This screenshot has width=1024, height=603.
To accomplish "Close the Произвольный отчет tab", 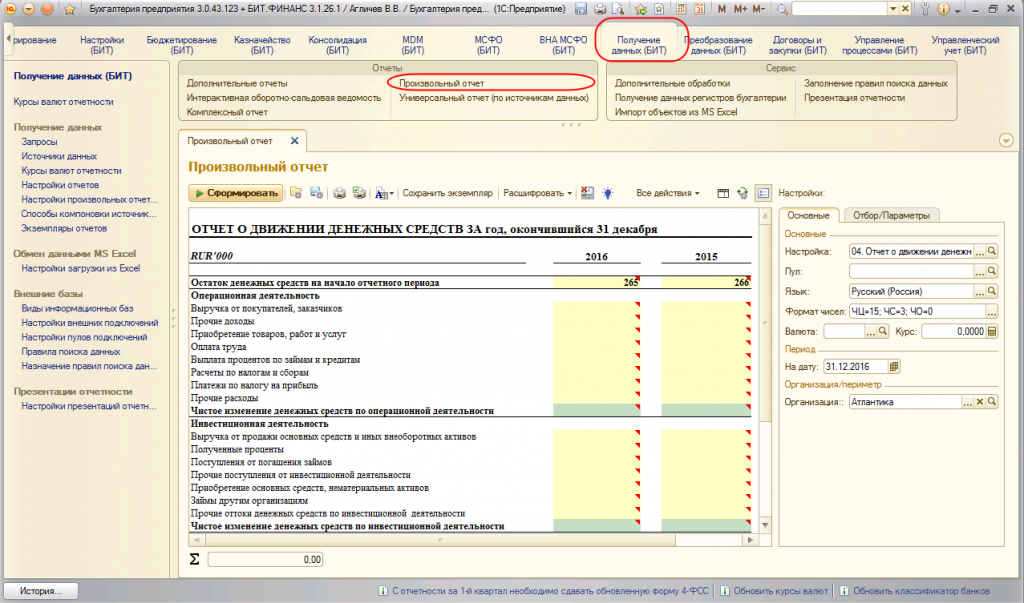I will pos(294,141).
